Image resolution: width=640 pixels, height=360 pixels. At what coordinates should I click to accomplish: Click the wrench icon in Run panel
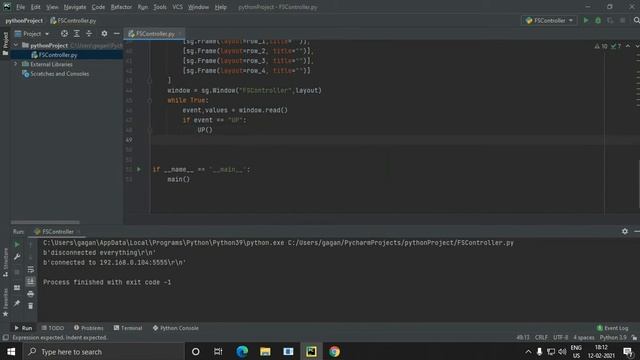coord(17,257)
